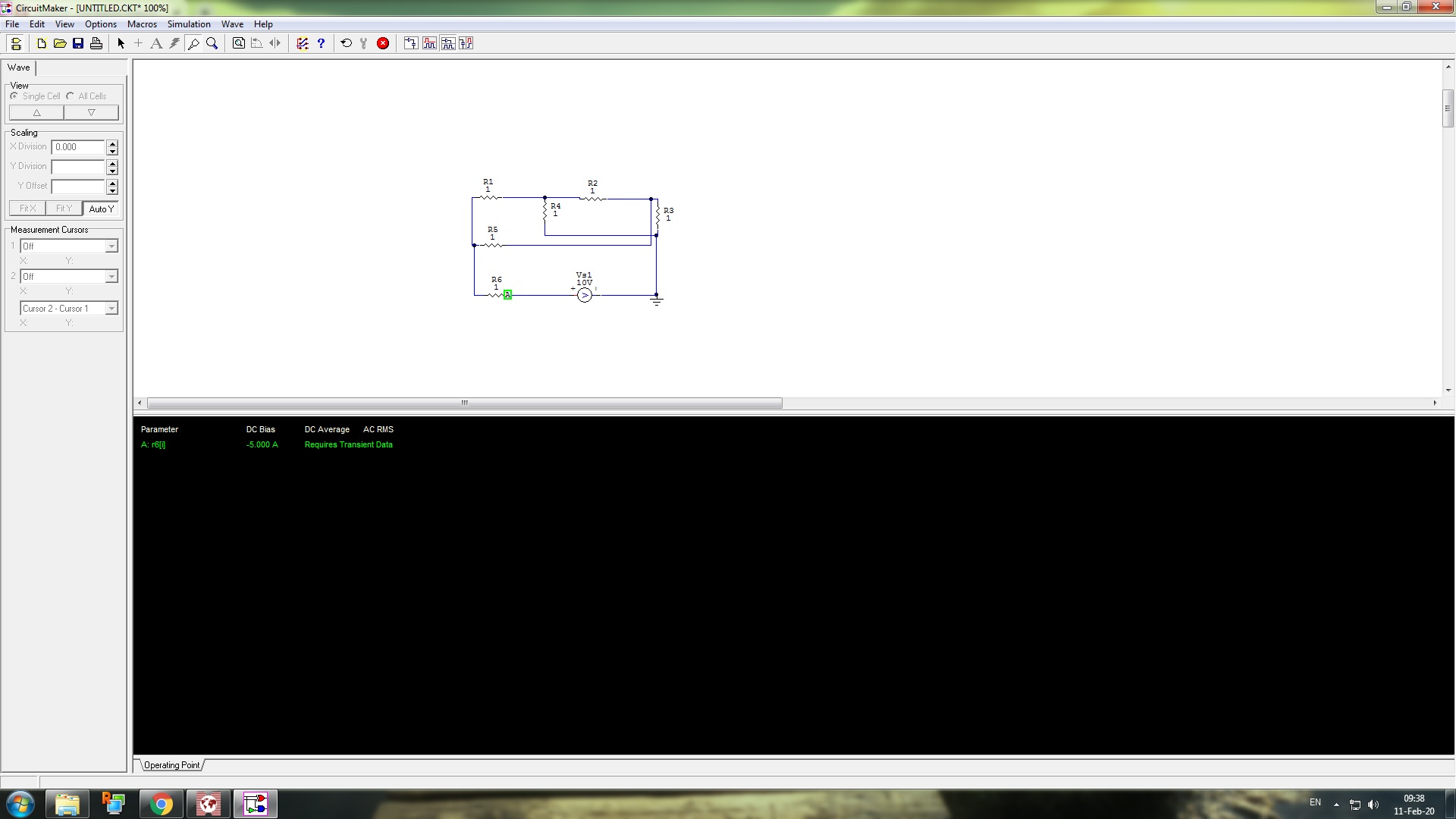Open Measurement Cursor 2 dropdown

tap(111, 276)
